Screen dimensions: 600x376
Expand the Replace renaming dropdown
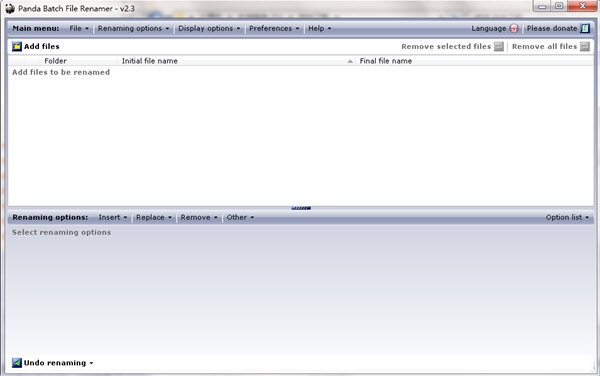(x=154, y=217)
